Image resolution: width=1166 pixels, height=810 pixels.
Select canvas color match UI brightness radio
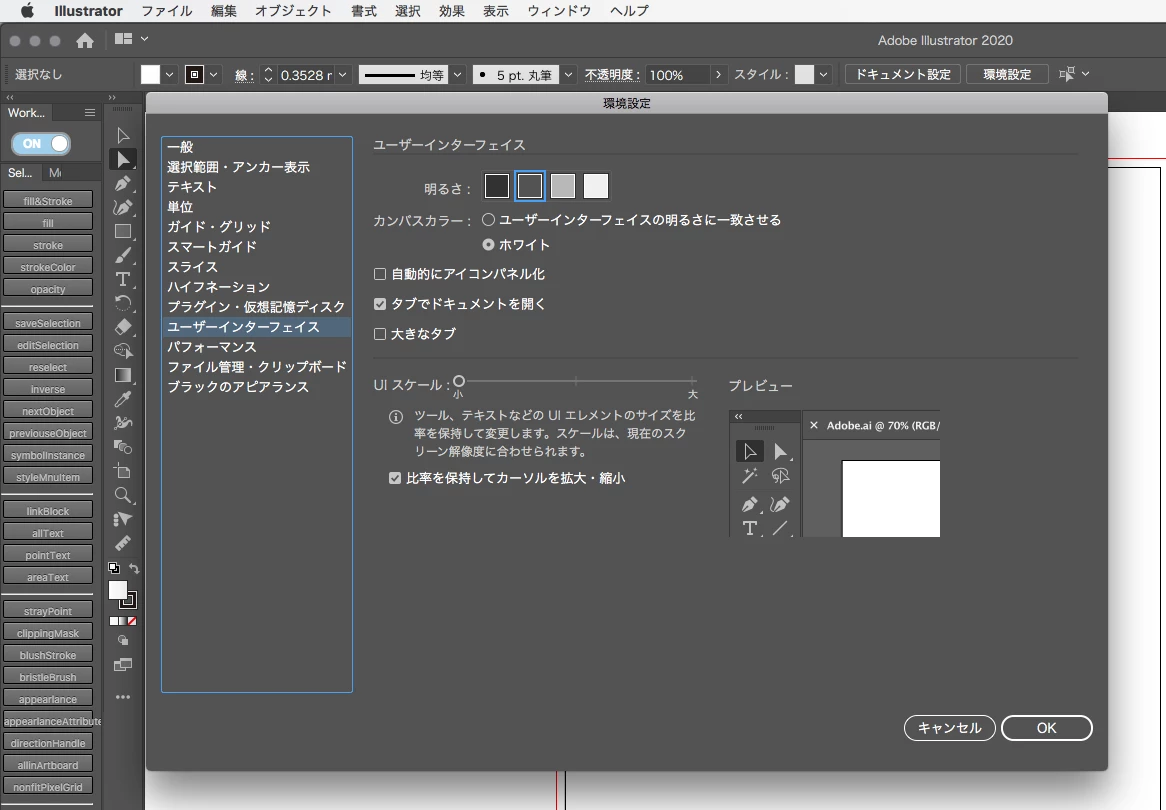coord(489,219)
